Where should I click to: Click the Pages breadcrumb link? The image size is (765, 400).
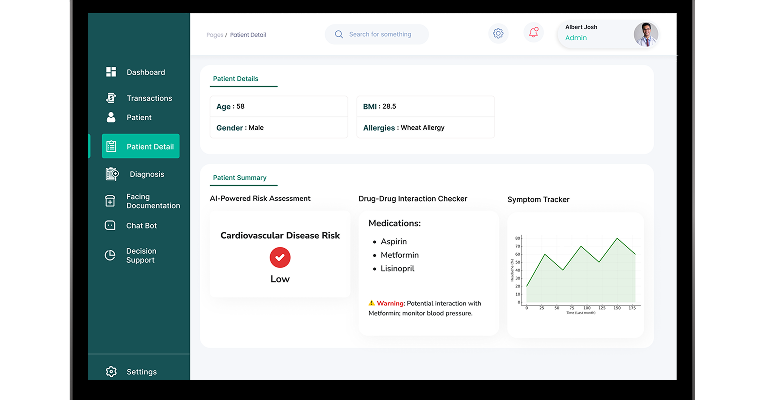214,34
